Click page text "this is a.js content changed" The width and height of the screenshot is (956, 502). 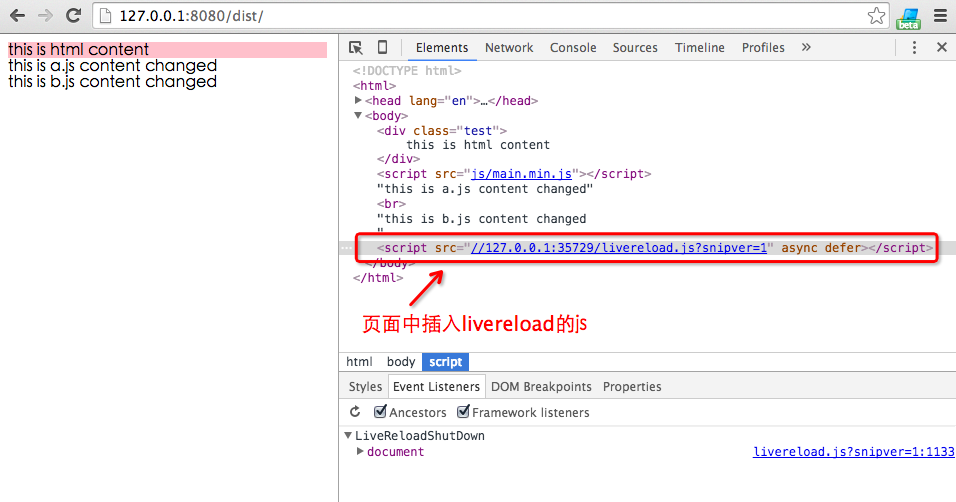[x=113, y=65]
